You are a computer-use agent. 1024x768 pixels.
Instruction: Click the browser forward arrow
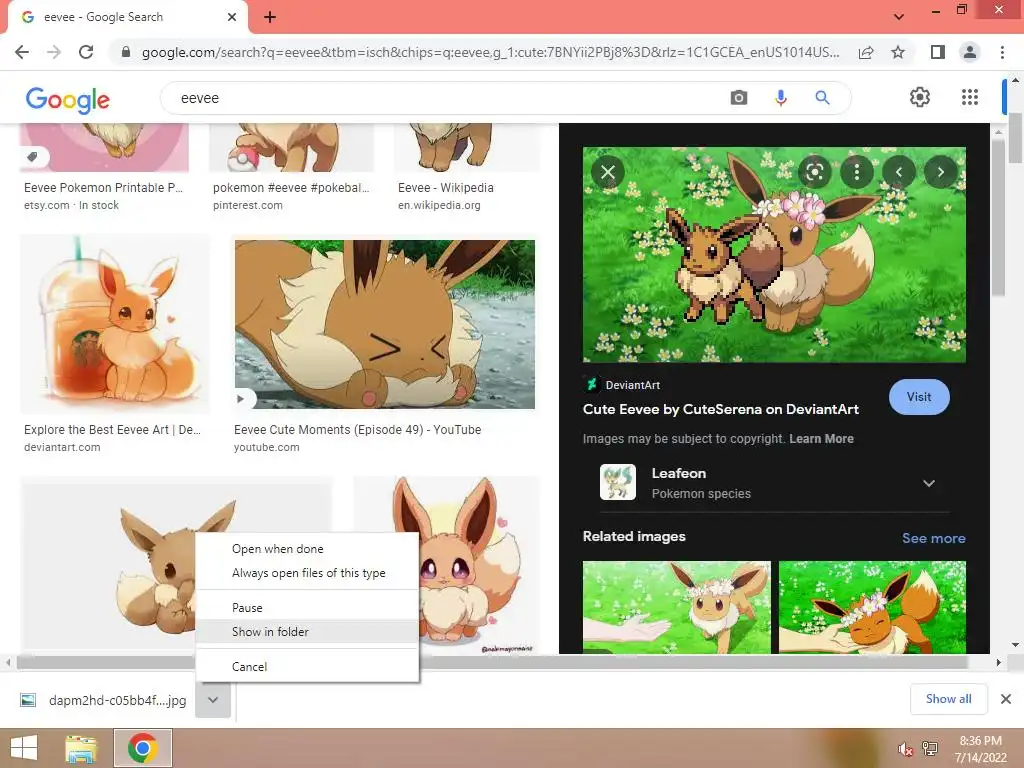coord(54,52)
